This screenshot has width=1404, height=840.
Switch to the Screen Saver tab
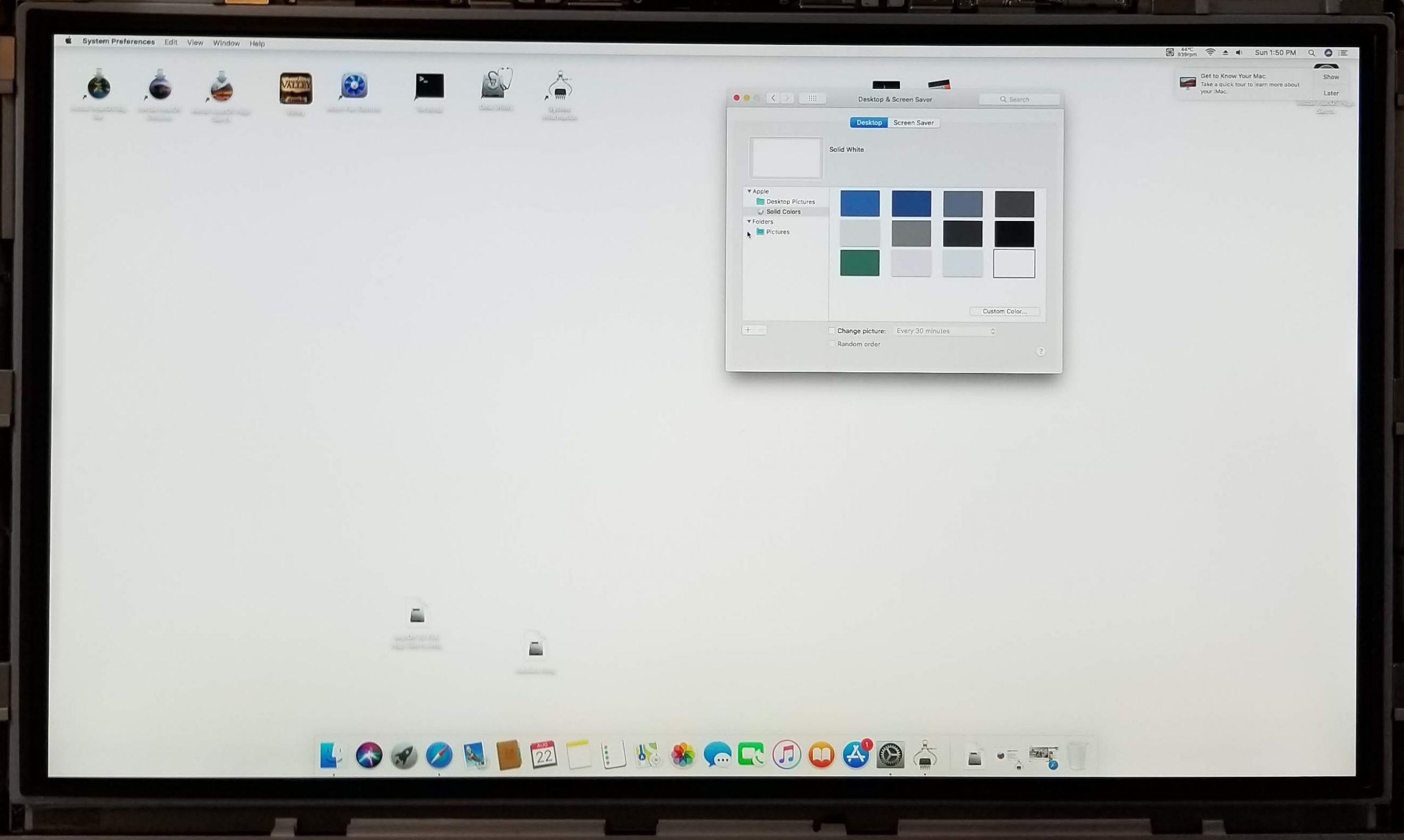[x=913, y=123]
